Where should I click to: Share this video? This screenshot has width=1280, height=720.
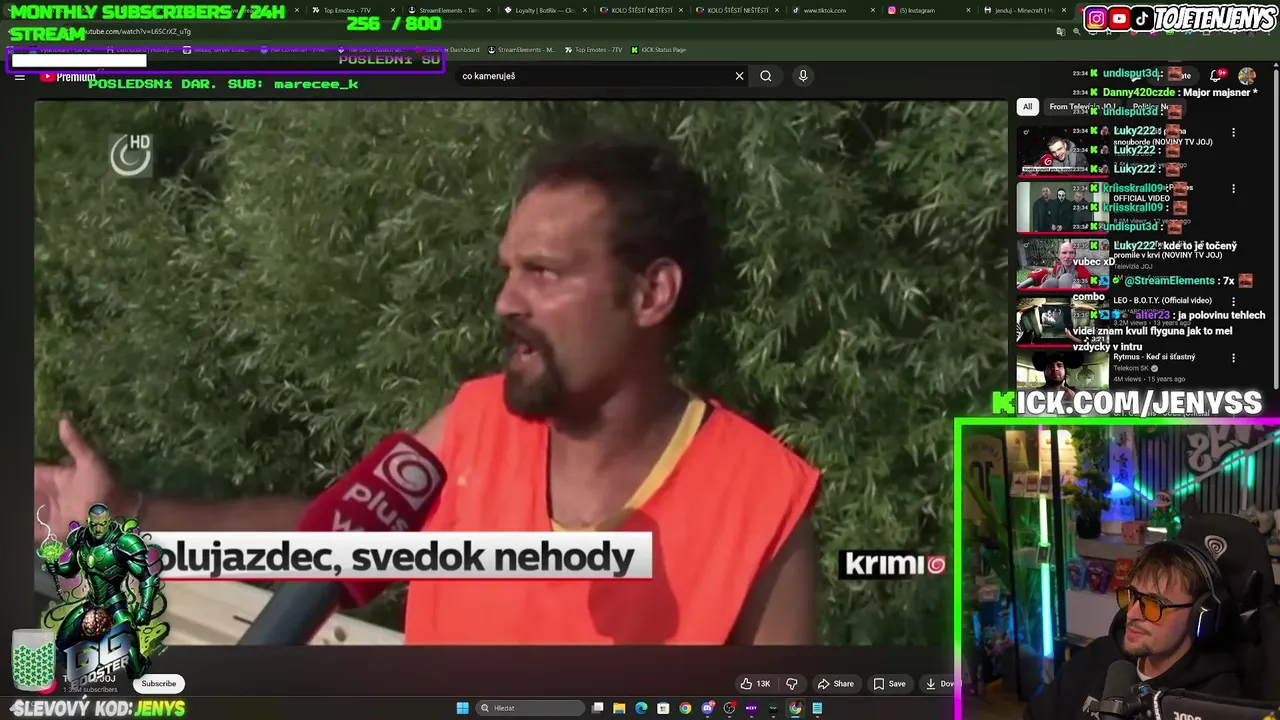tap(835, 684)
